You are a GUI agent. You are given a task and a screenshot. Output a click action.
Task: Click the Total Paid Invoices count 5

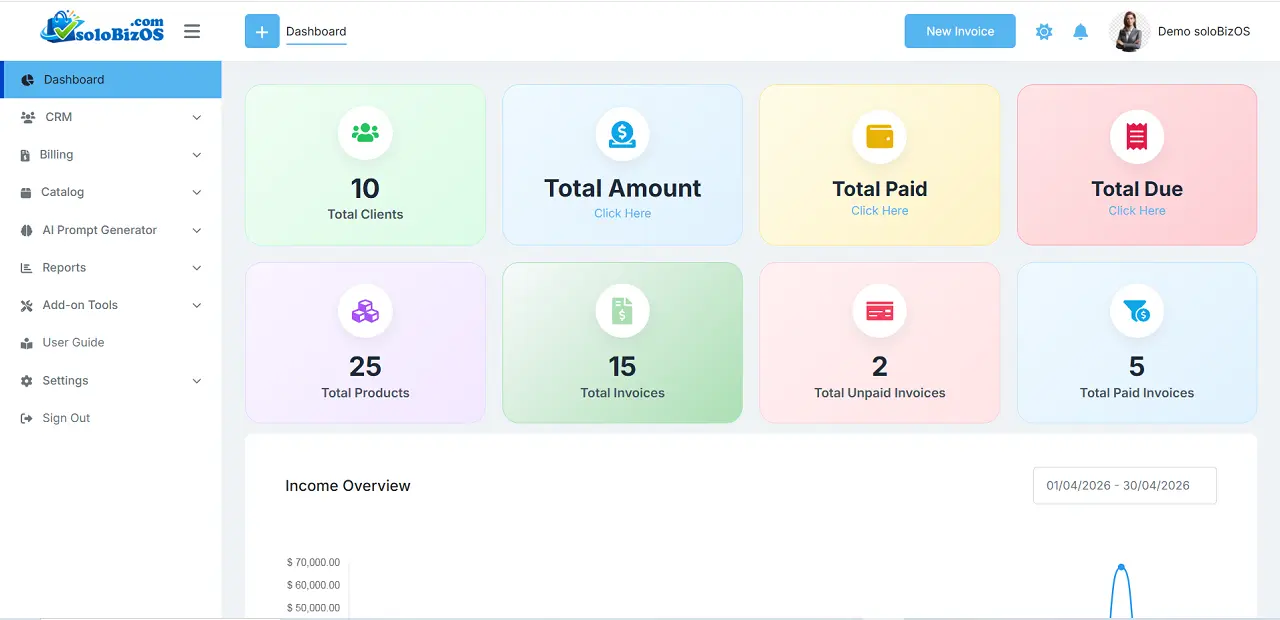pyautogui.click(x=1137, y=366)
